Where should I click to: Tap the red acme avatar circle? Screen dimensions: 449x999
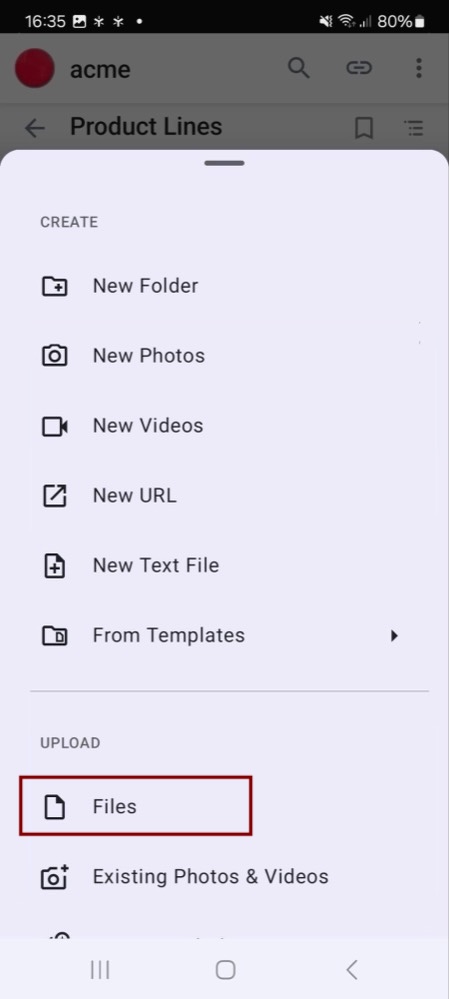[34, 68]
